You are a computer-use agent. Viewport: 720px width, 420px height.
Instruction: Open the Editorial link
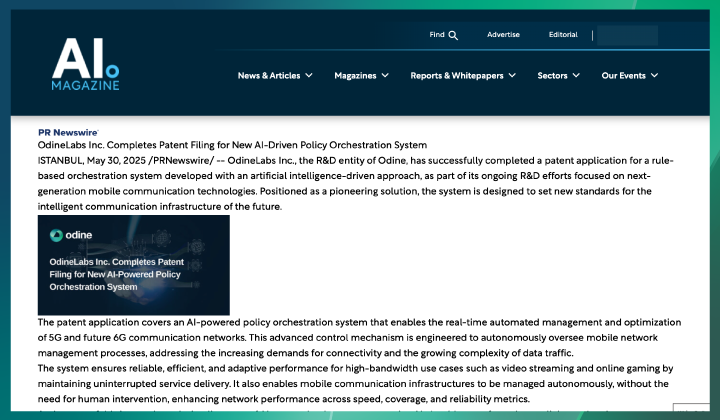563,35
